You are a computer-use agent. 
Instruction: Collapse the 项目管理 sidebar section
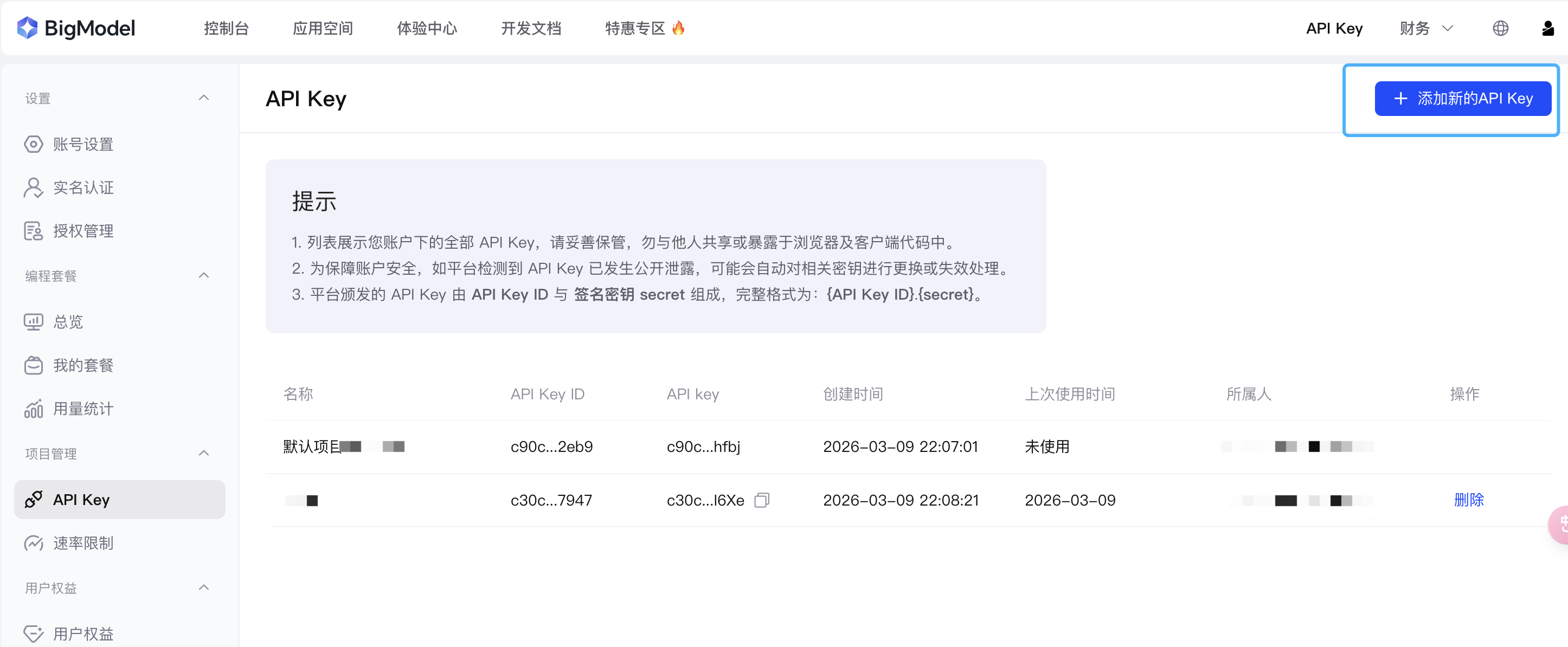(x=204, y=453)
